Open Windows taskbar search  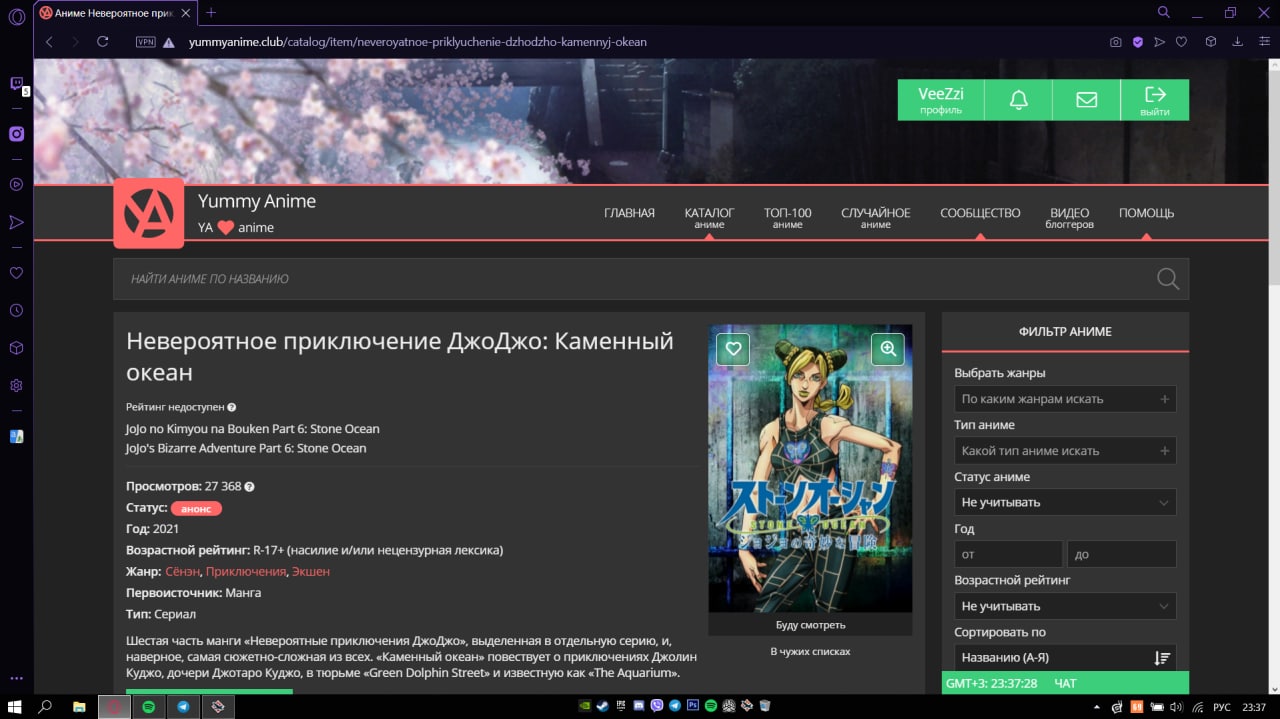click(45, 706)
